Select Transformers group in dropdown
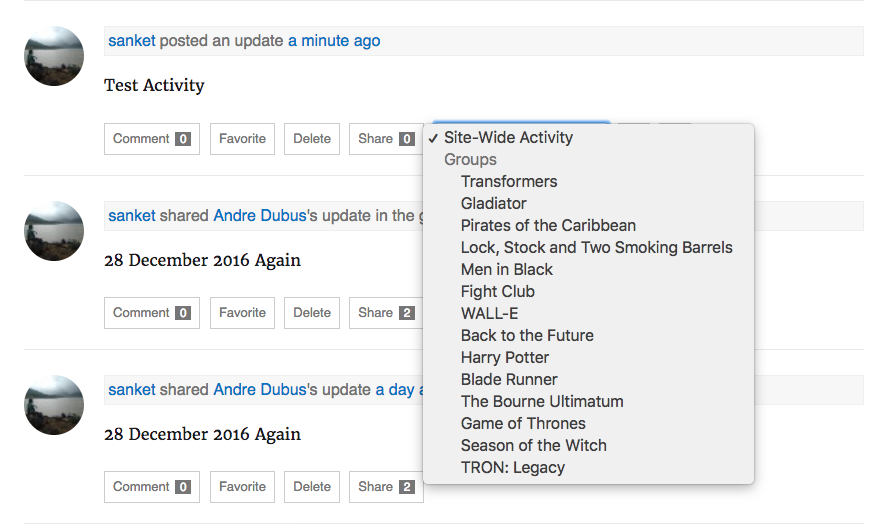Screen dimensions: 890x525 point(508,182)
